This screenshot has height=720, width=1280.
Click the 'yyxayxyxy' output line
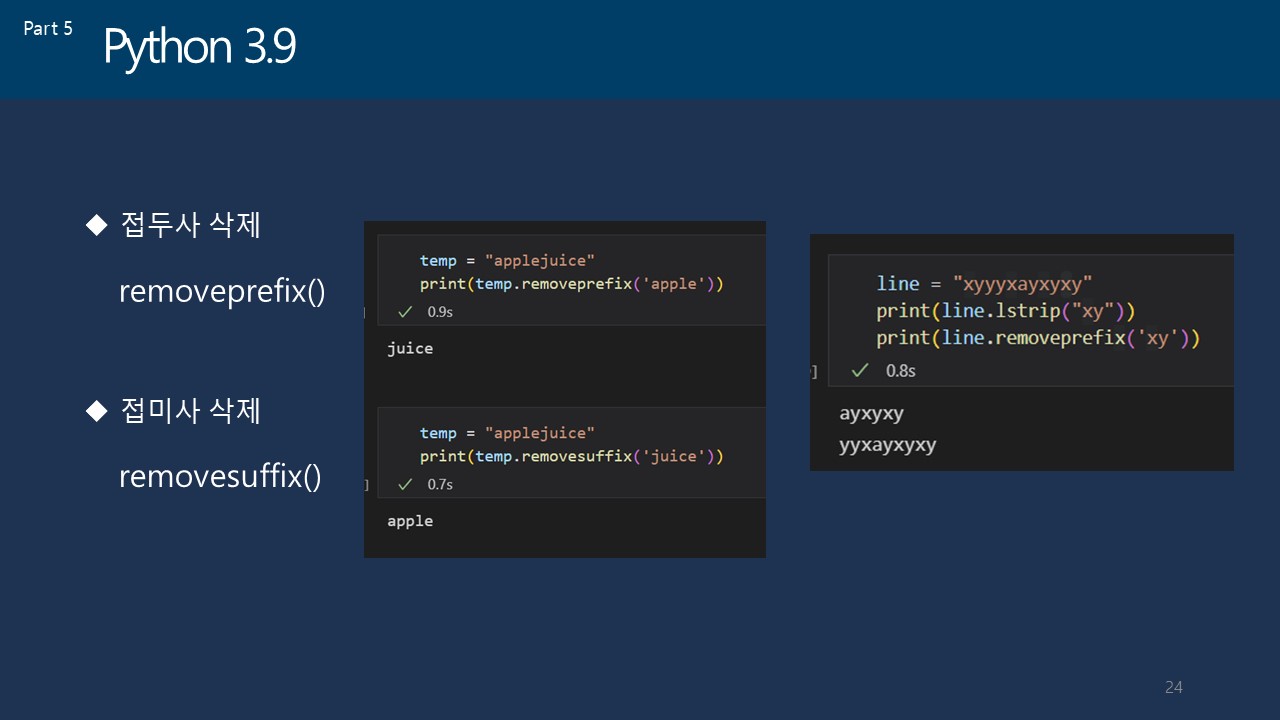(888, 445)
